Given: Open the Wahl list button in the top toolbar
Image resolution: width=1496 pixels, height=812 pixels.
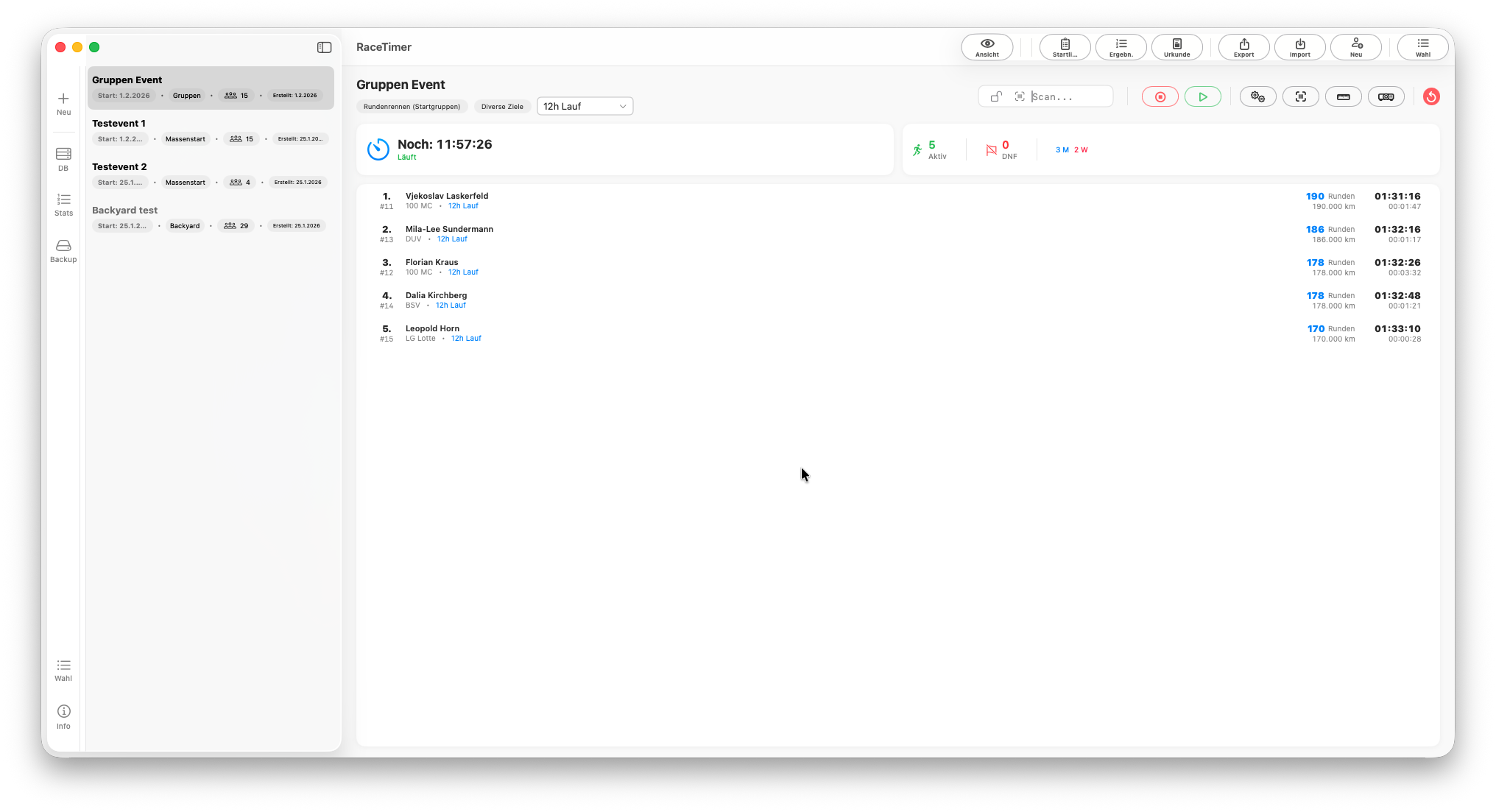Looking at the screenshot, I should (x=1422, y=47).
